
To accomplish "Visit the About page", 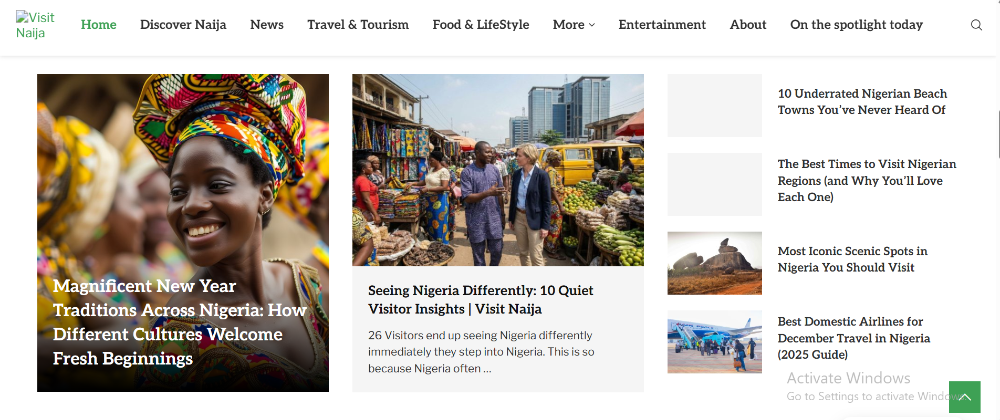I will pyautogui.click(x=748, y=25).
